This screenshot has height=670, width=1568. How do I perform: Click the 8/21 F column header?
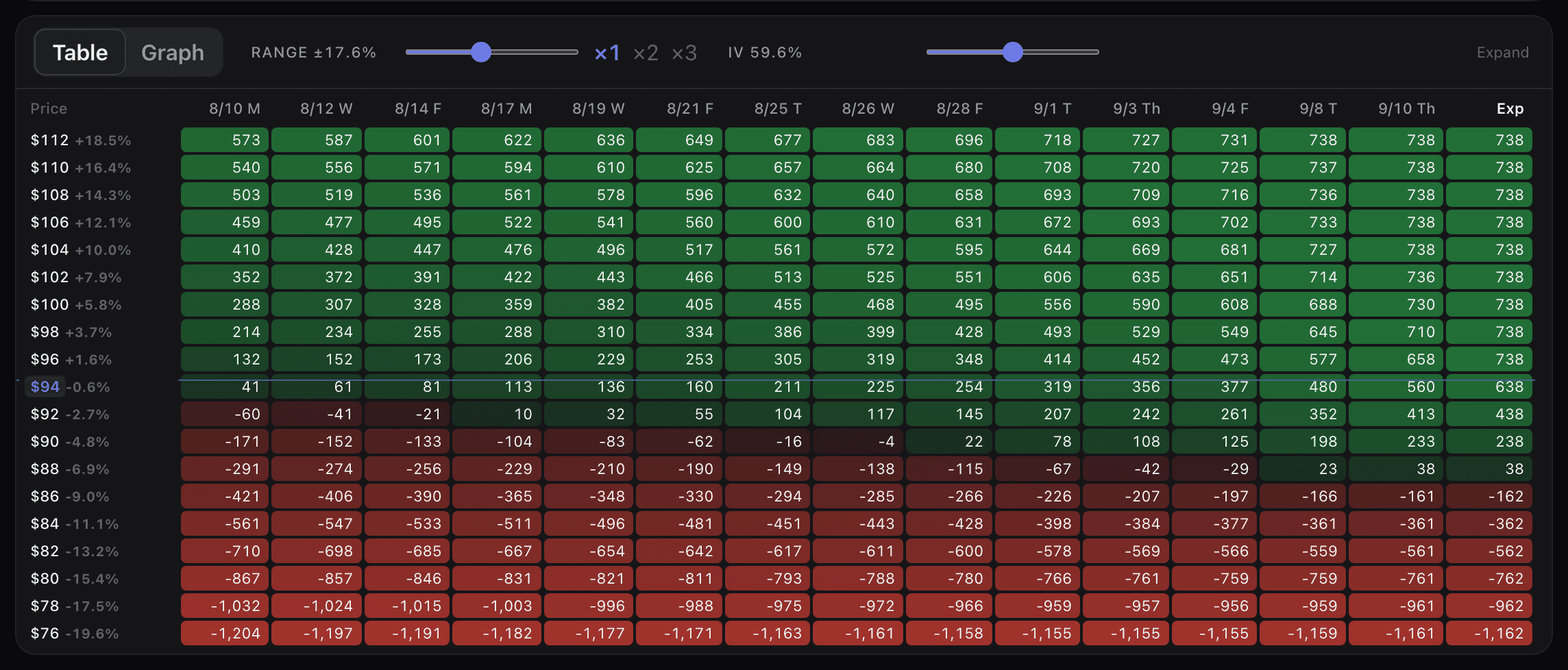coord(690,109)
